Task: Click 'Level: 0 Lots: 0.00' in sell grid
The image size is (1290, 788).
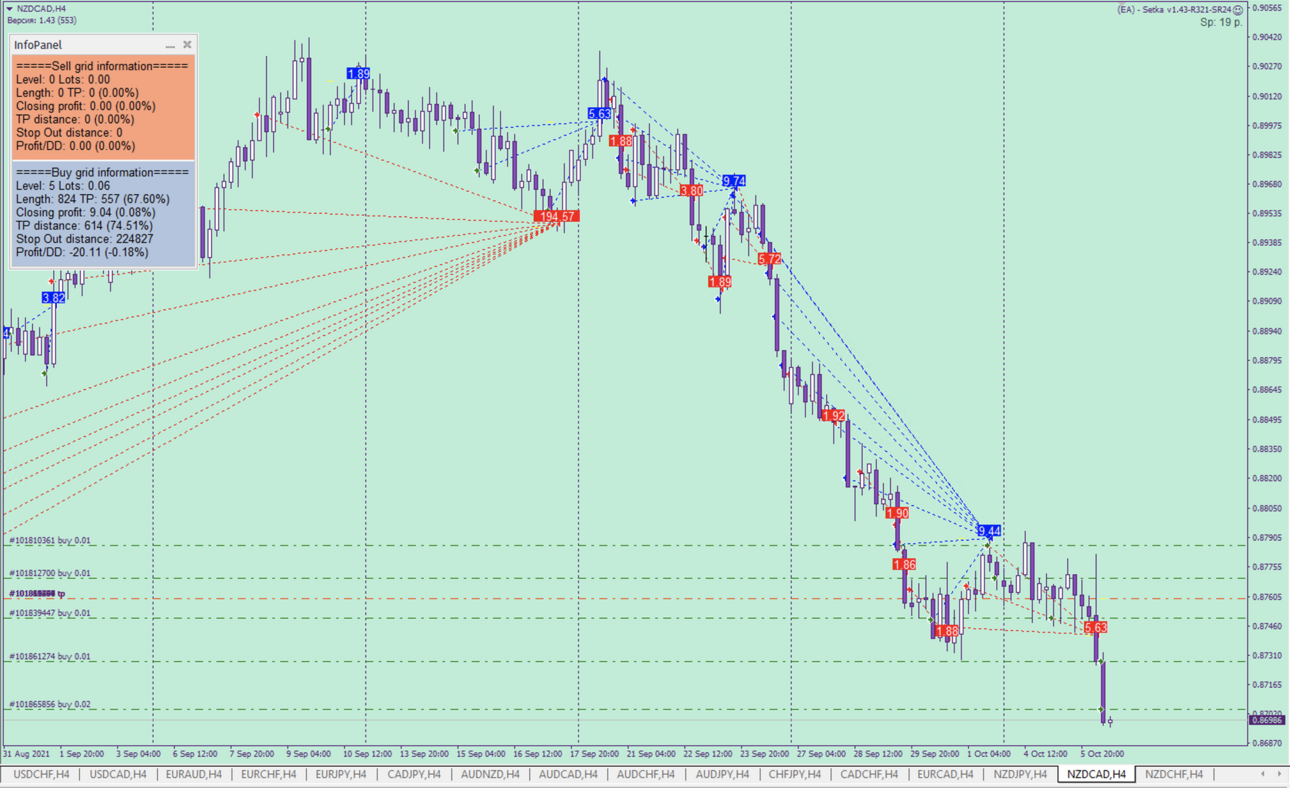Action: point(63,79)
